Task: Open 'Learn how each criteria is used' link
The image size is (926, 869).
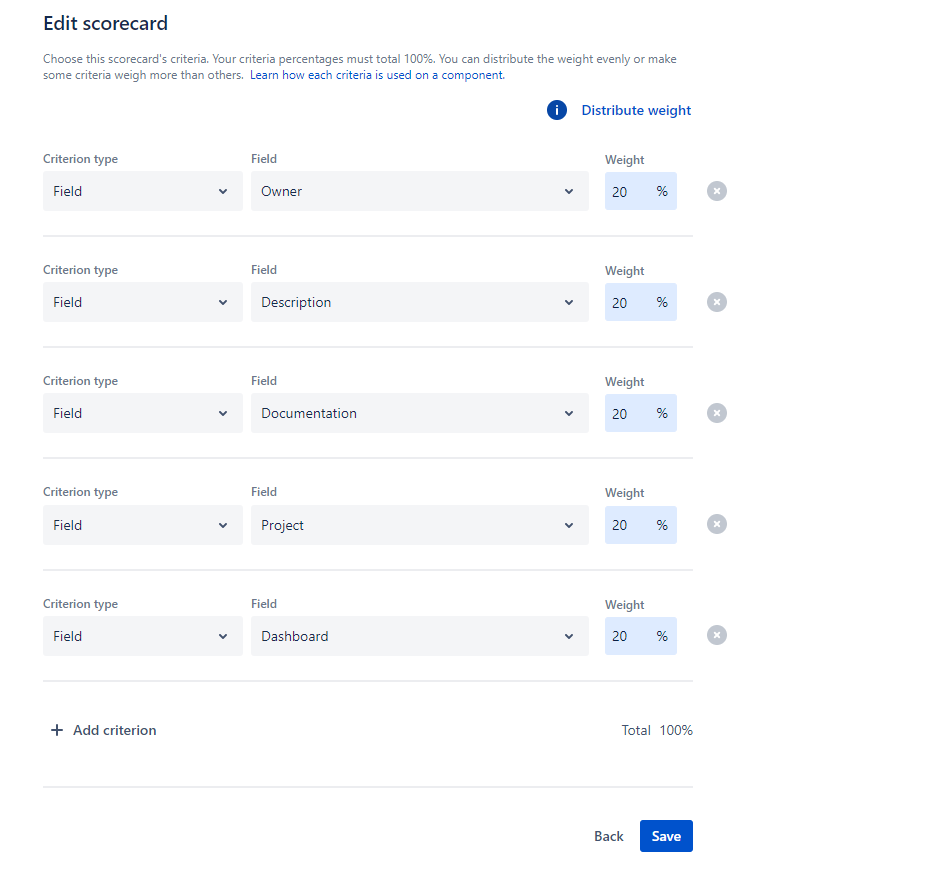Action: (377, 75)
